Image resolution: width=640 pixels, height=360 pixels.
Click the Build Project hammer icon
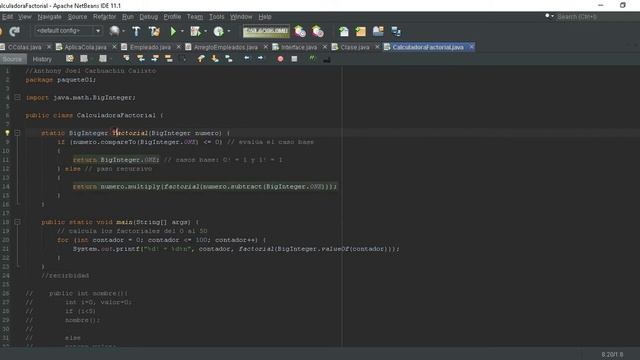(x=136, y=31)
